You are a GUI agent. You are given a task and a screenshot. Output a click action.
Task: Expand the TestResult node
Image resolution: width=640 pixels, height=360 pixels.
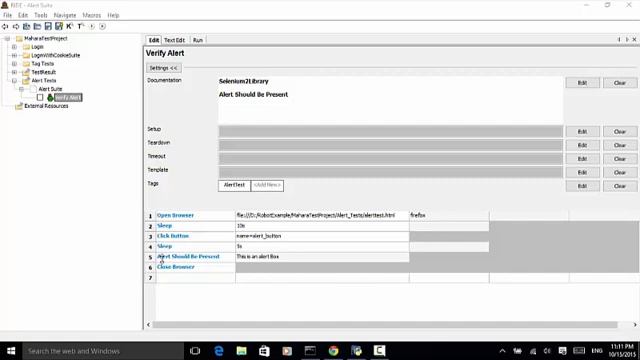[x=14, y=72]
